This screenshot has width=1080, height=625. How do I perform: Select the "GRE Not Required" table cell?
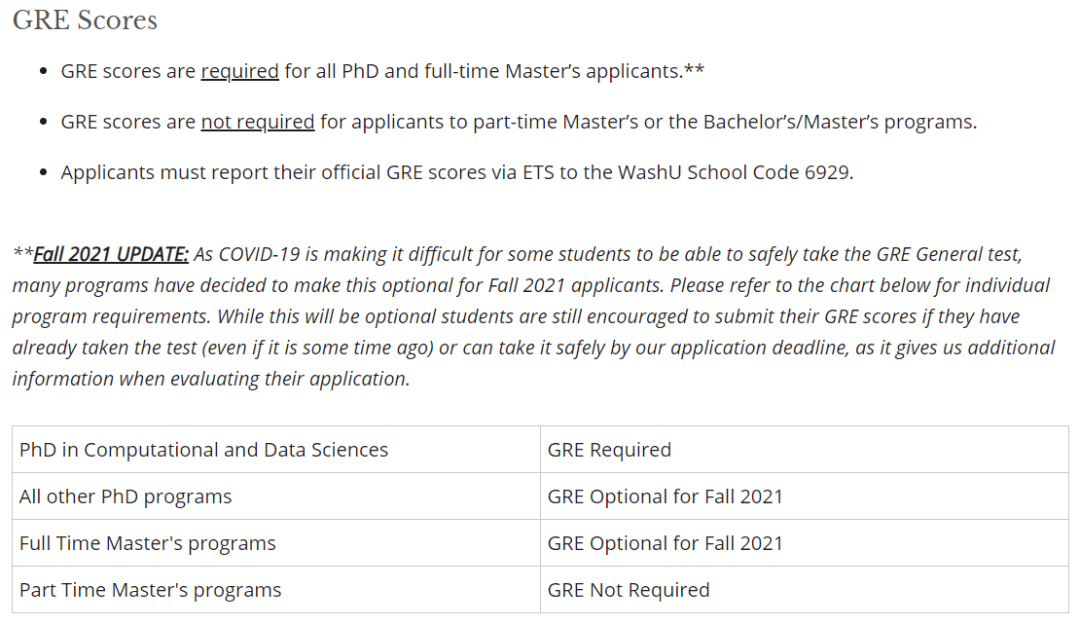[628, 590]
